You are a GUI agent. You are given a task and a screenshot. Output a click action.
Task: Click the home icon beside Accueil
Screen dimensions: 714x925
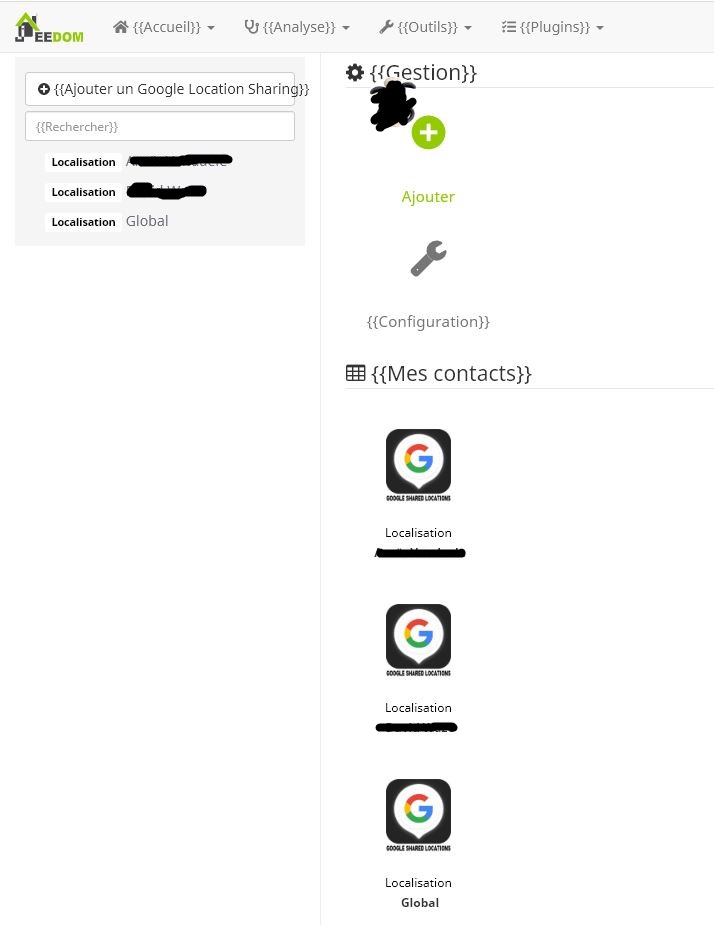click(121, 27)
